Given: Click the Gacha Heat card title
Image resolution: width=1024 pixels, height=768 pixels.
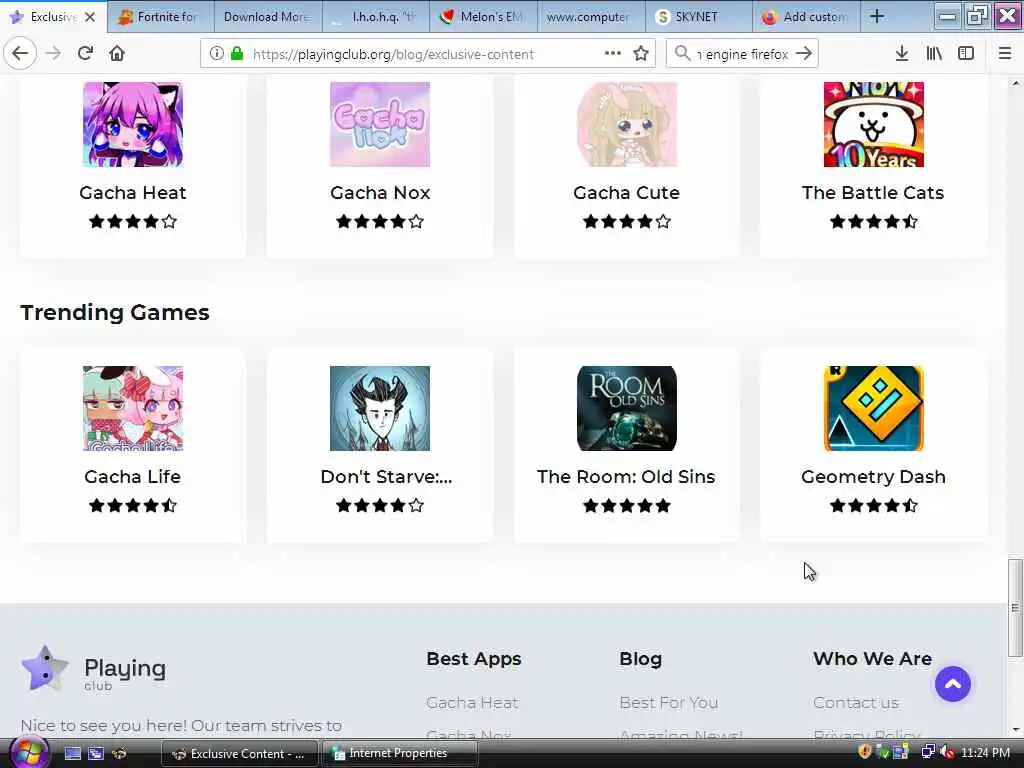Looking at the screenshot, I should [133, 193].
